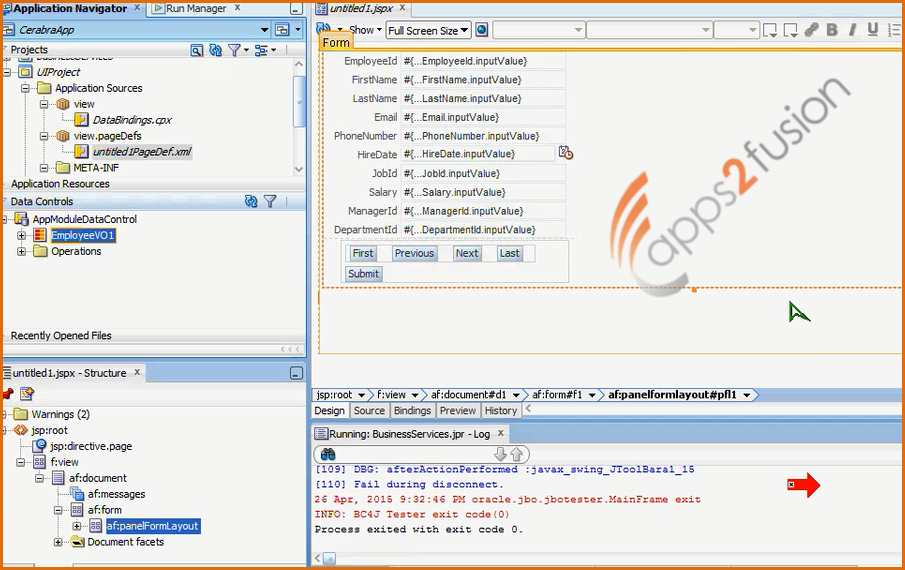
Task: Collapse the af:form node
Action: pos(58,510)
